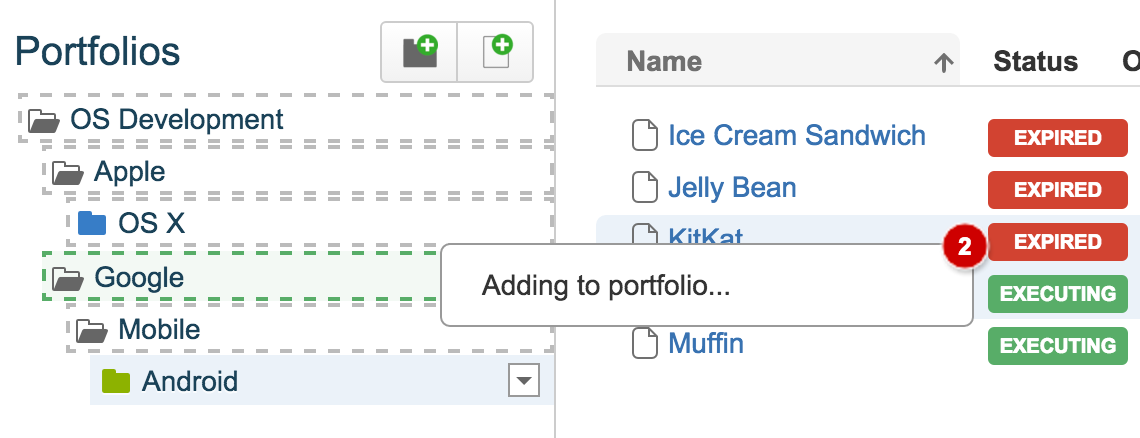Click the green Android folder icon
Screen dimensions: 1140x438
click(117, 381)
